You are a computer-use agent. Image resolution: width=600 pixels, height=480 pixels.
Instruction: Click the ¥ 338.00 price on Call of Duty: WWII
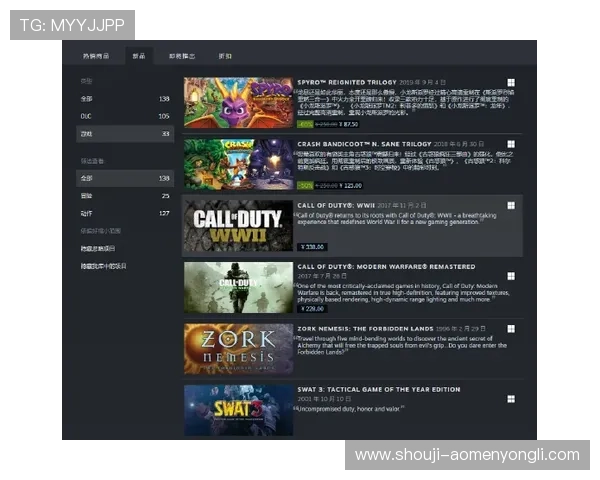pos(314,246)
